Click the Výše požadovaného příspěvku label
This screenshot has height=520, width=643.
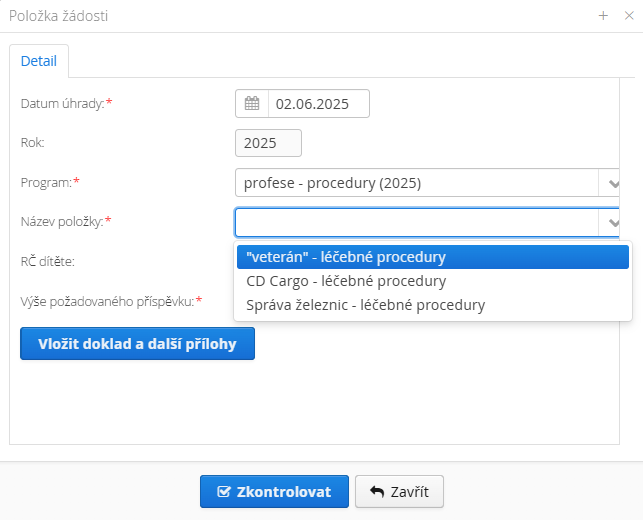(x=107, y=301)
